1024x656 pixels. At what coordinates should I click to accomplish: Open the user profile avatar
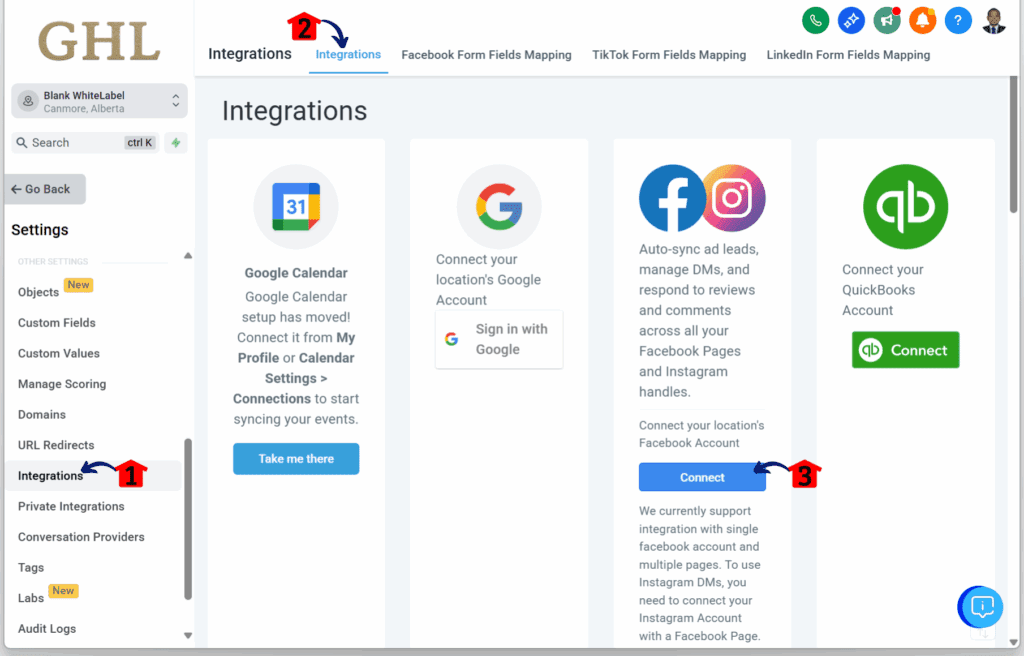[x=993, y=20]
